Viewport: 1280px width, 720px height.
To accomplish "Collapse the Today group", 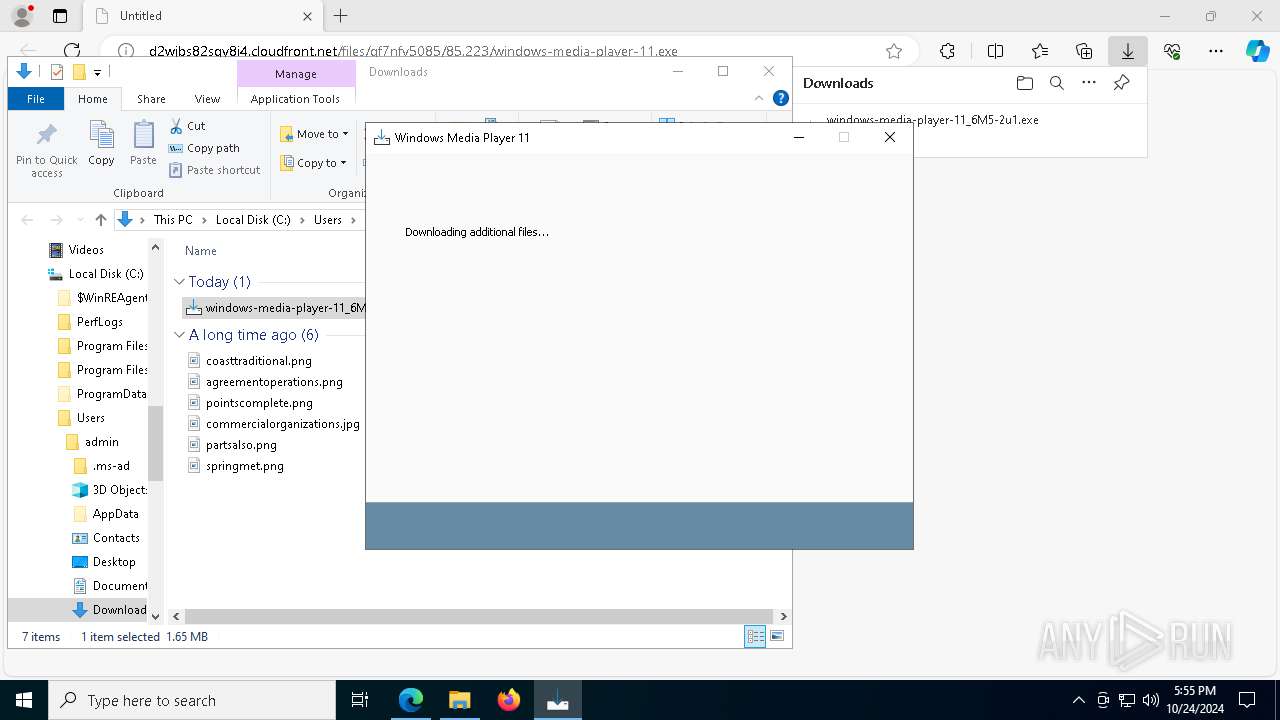I will point(180,282).
